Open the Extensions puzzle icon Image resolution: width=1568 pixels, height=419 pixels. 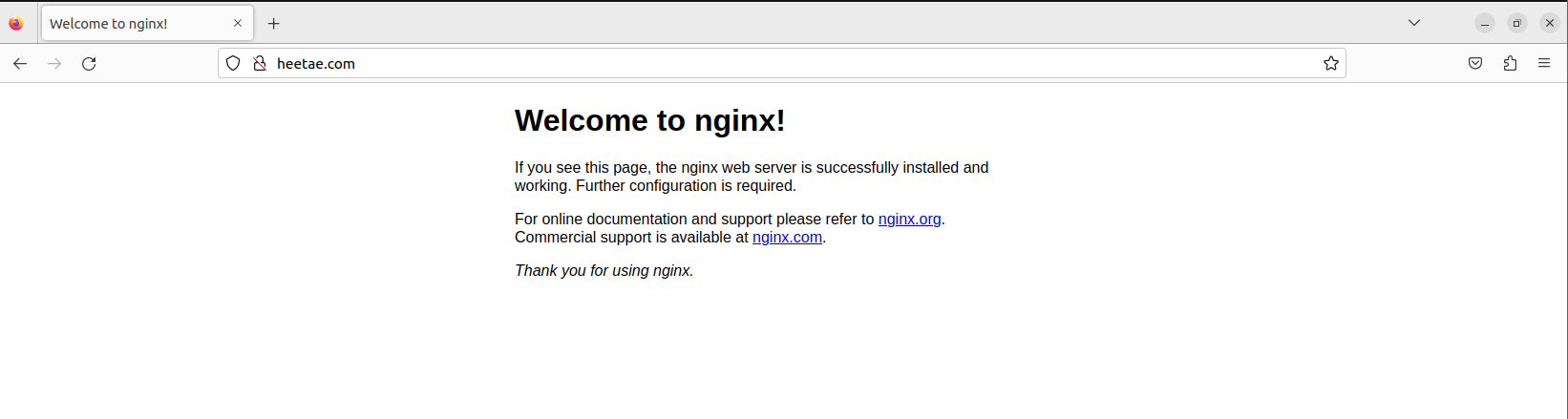(x=1510, y=64)
